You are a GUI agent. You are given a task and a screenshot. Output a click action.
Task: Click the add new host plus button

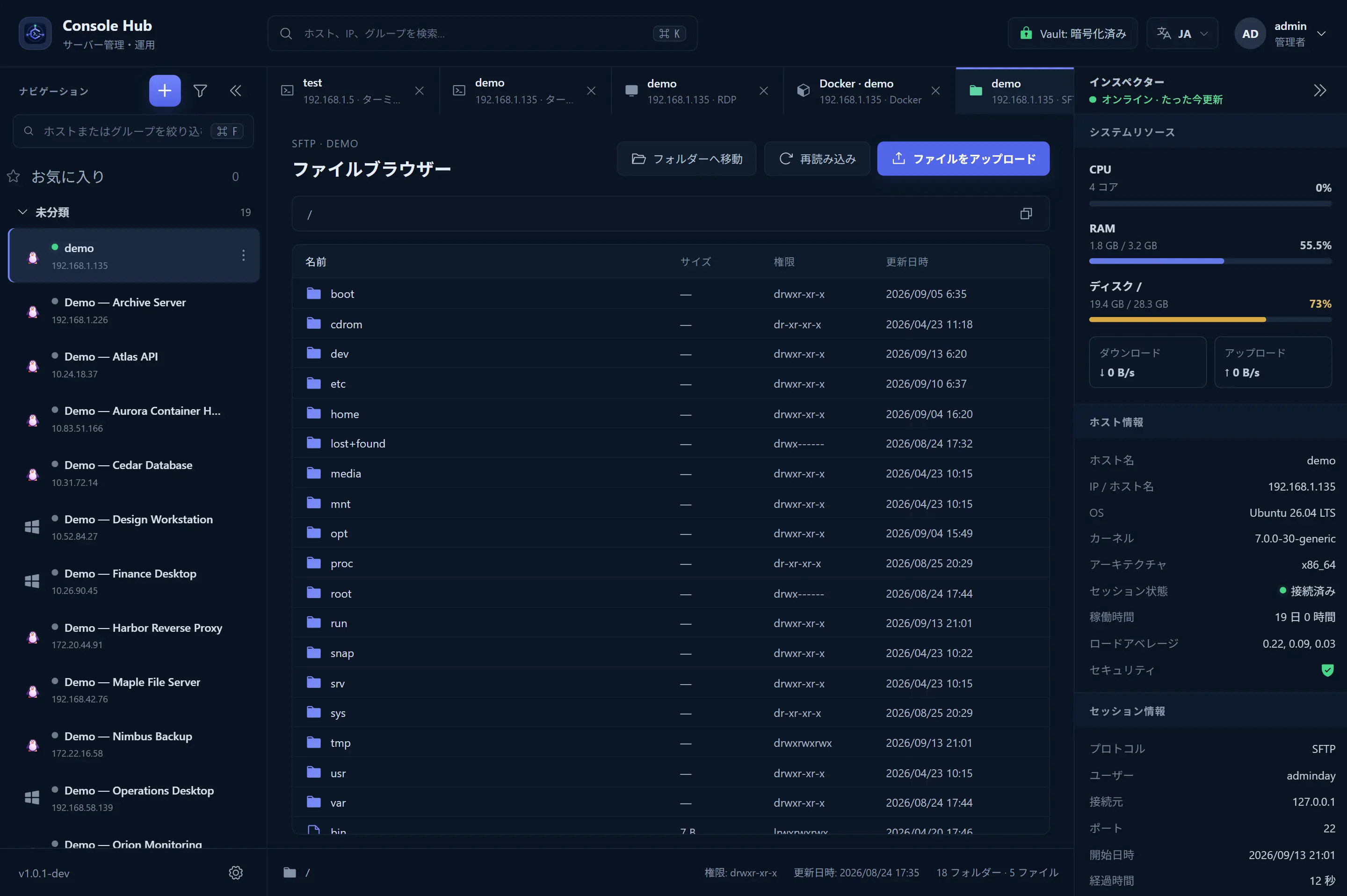[165, 90]
